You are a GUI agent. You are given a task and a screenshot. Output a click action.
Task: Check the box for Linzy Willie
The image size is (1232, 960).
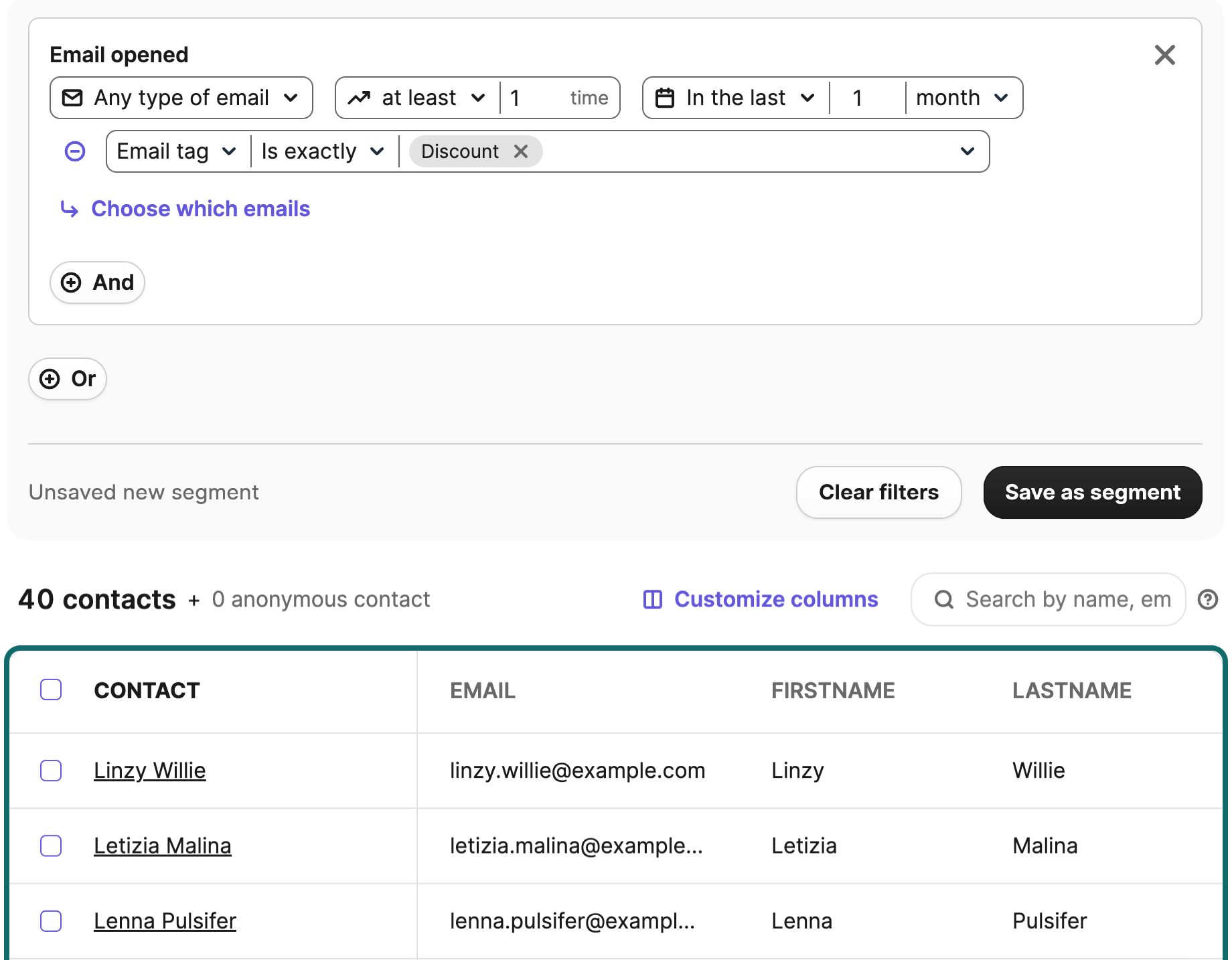pyautogui.click(x=51, y=771)
